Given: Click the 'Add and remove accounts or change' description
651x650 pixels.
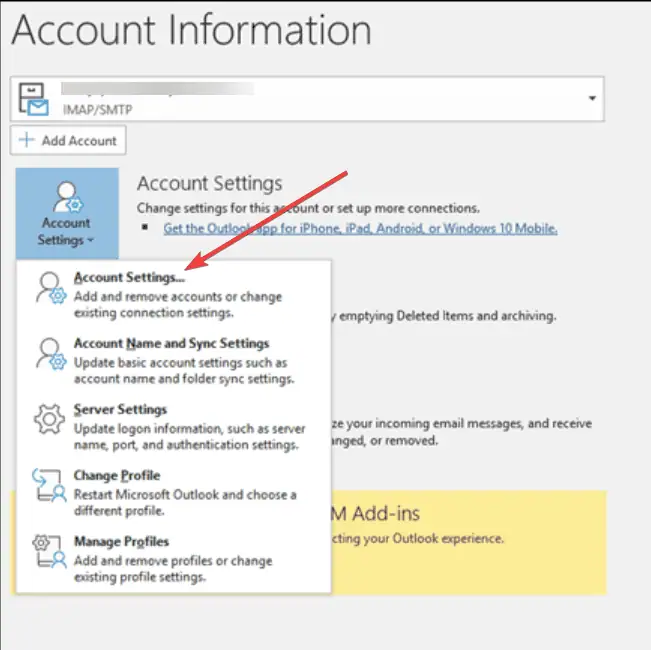Looking at the screenshot, I should pyautogui.click(x=178, y=297).
